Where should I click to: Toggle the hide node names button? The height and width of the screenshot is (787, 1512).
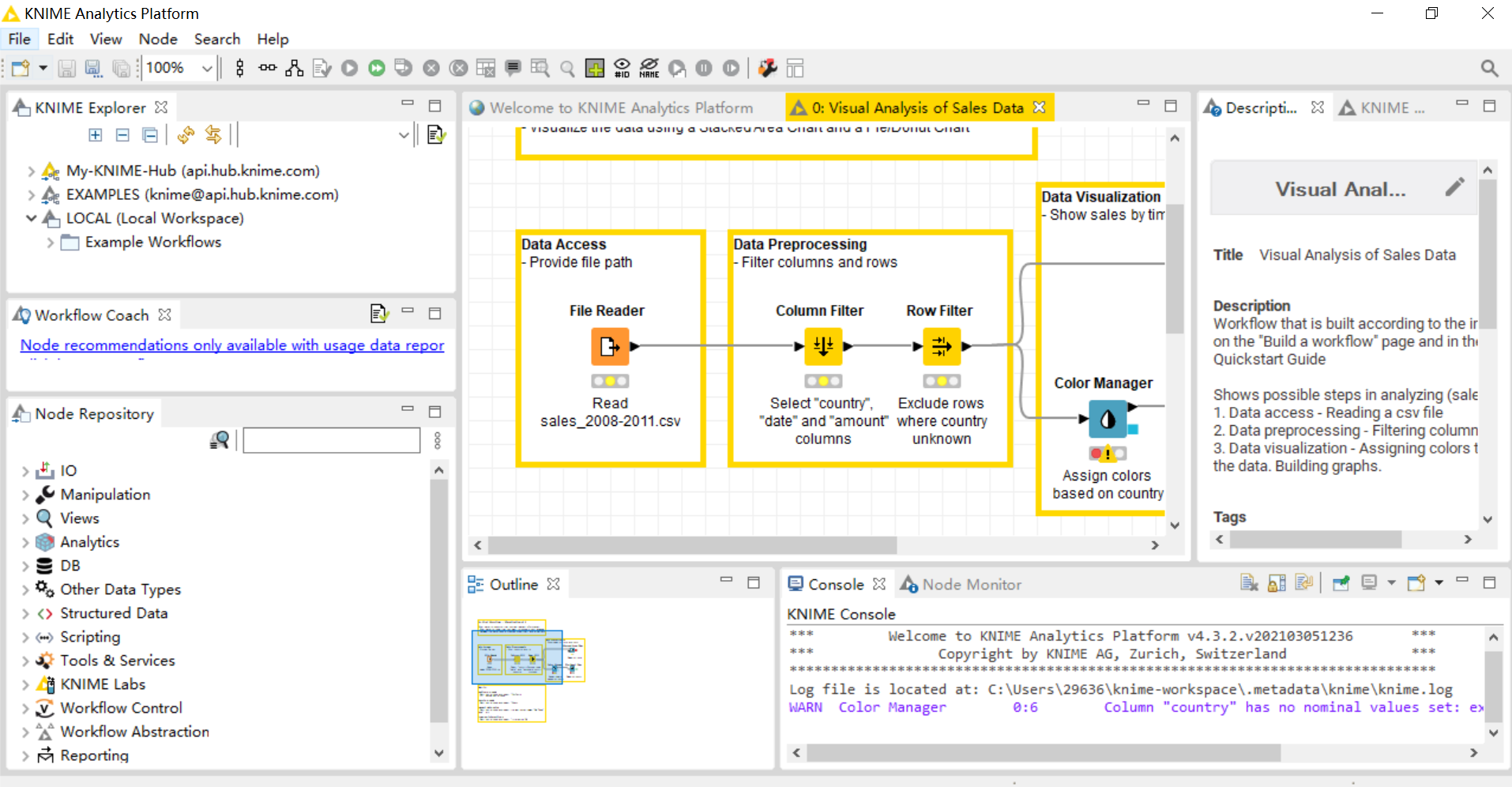[x=649, y=69]
